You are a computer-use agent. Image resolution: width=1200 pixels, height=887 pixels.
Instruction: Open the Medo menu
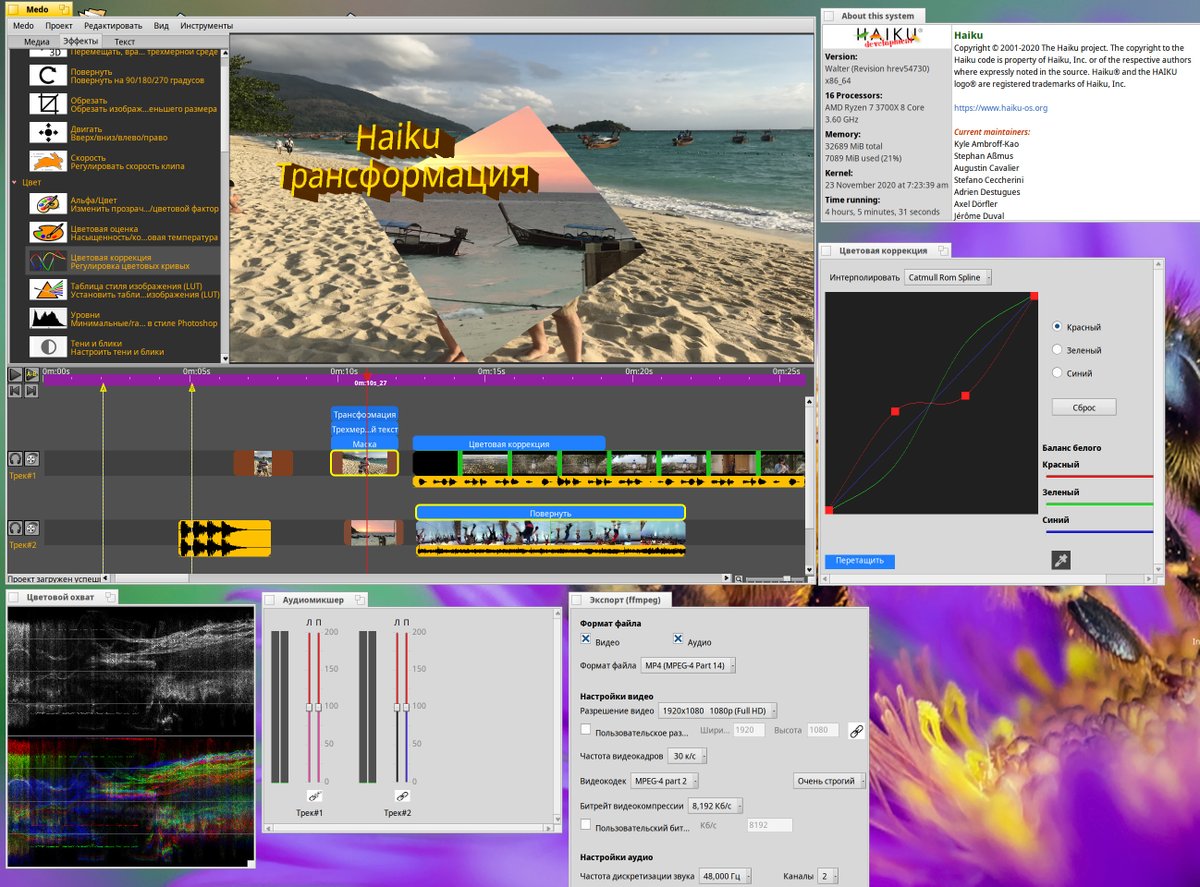(x=24, y=25)
